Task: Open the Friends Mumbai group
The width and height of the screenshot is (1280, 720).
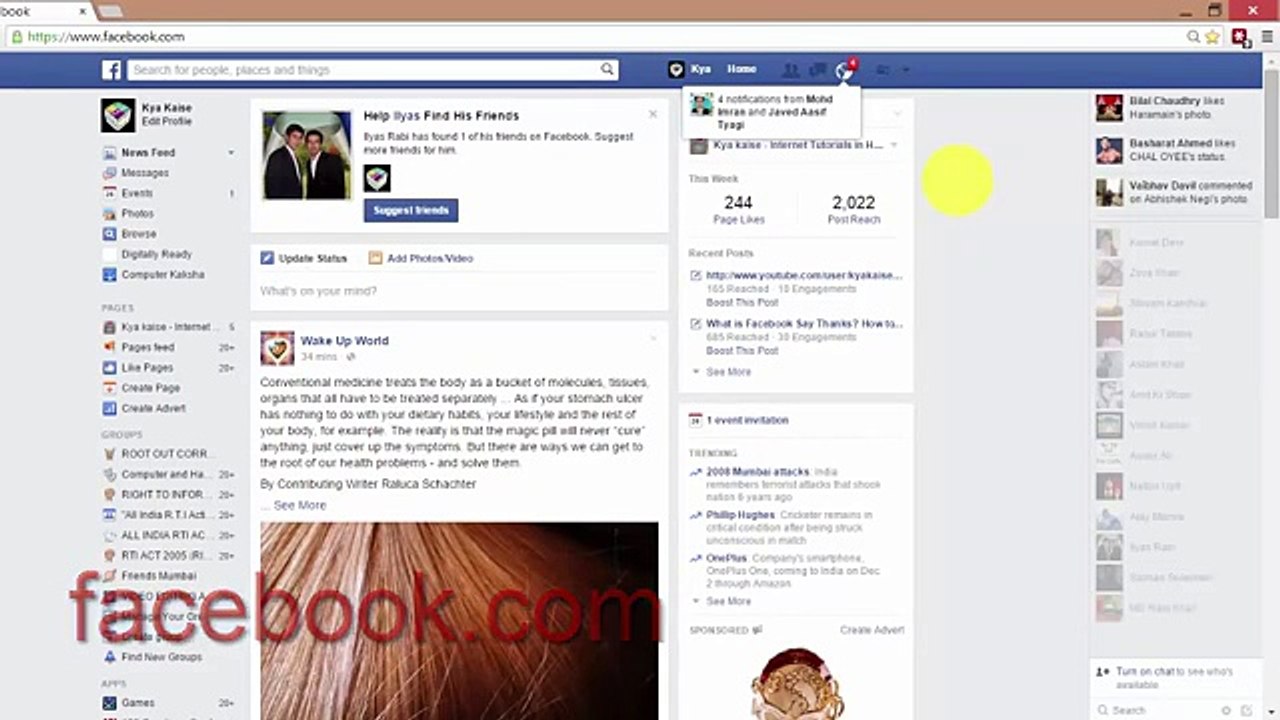Action: pos(159,576)
